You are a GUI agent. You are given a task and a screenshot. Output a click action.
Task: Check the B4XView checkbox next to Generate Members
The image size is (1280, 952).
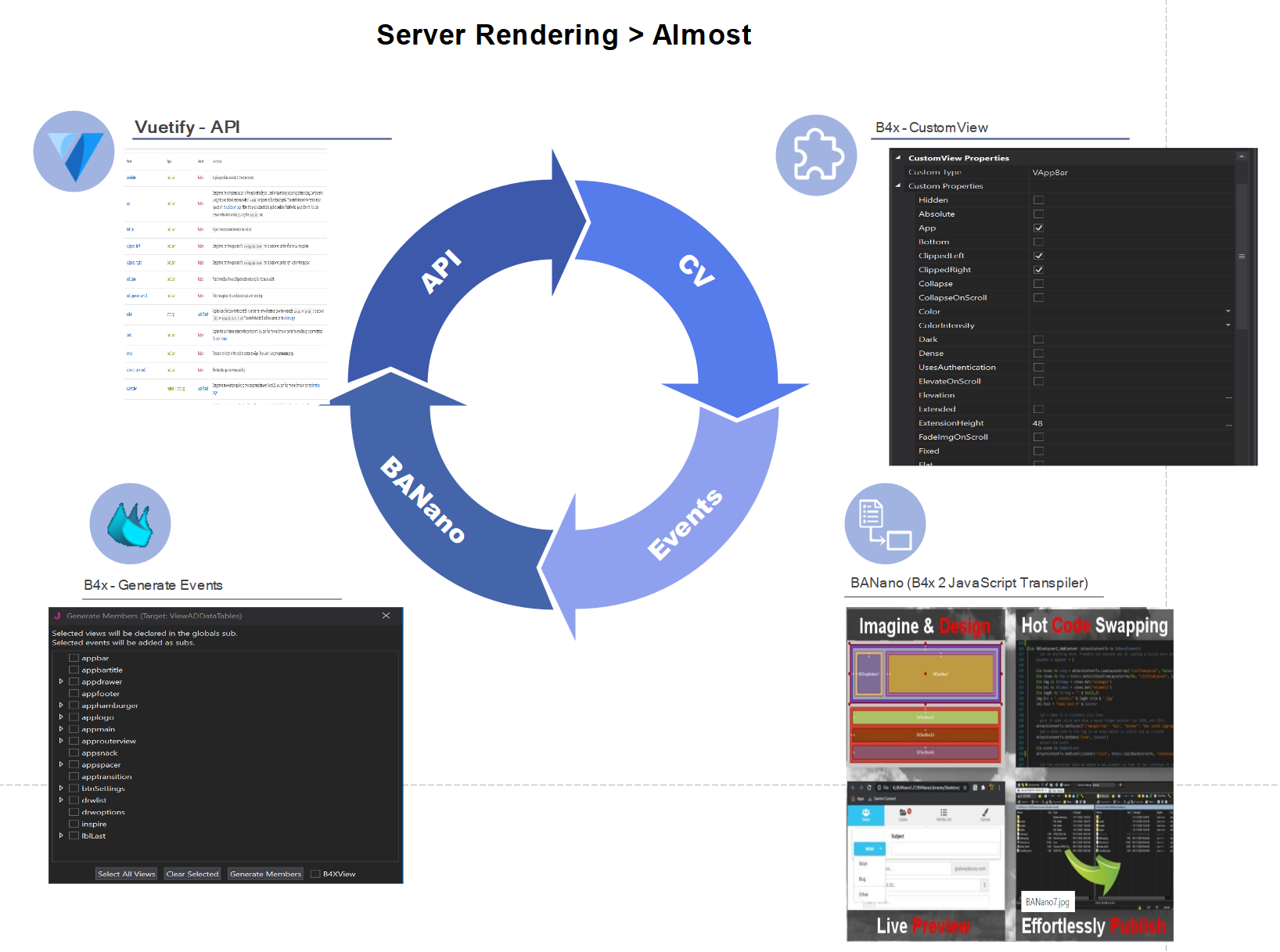pos(315,874)
